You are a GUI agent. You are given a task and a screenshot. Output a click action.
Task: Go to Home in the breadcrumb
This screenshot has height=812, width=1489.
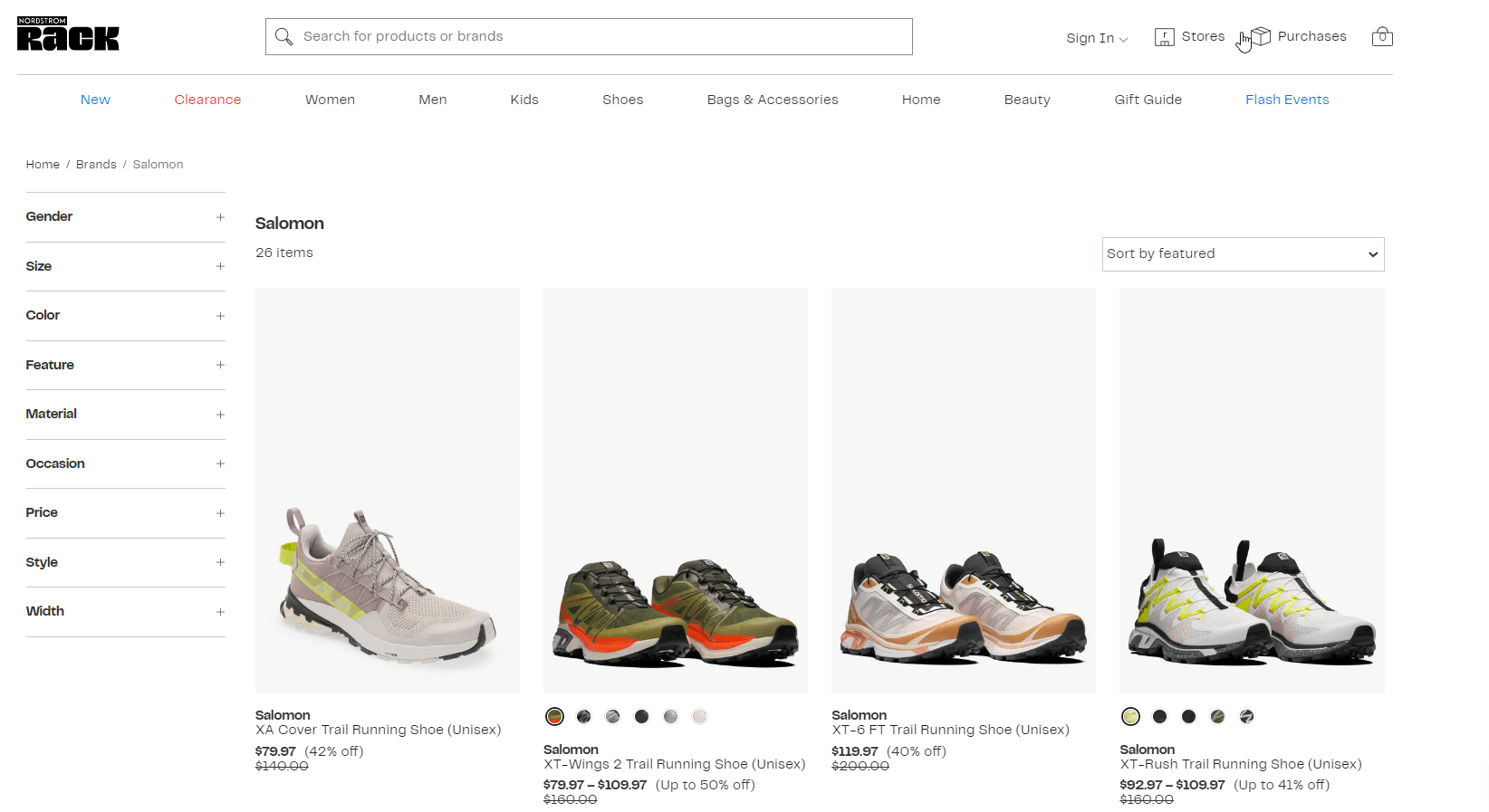[x=43, y=165]
